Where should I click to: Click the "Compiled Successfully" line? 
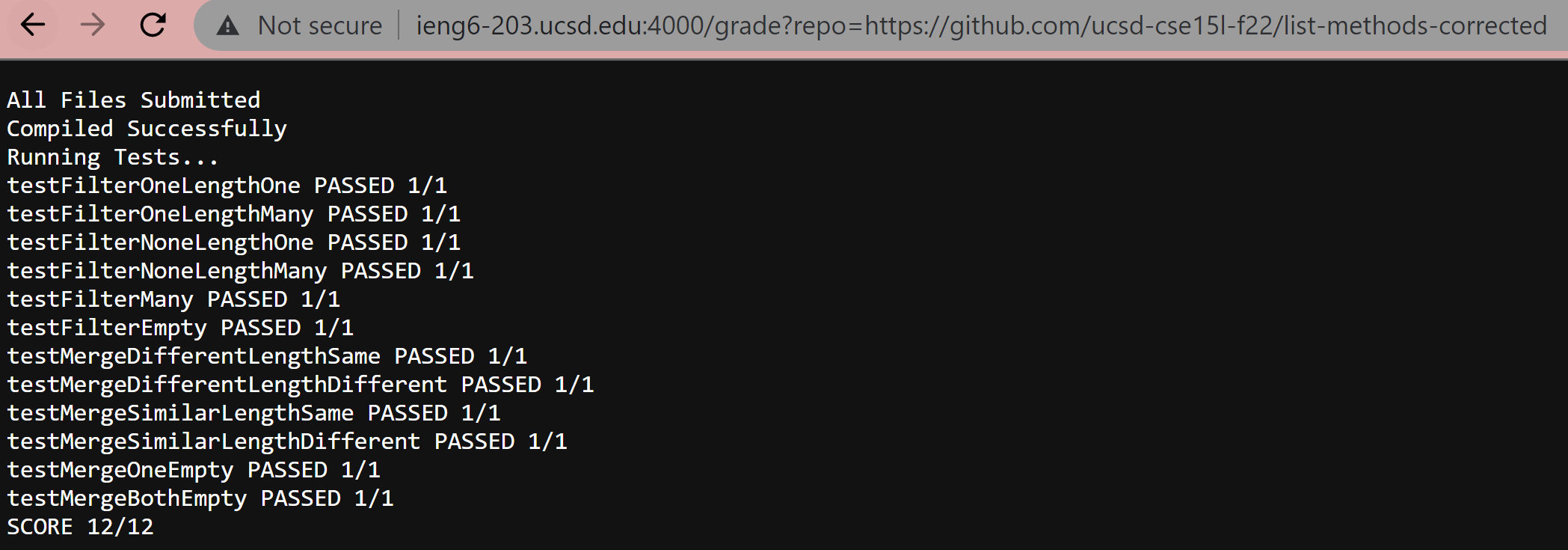(x=147, y=129)
